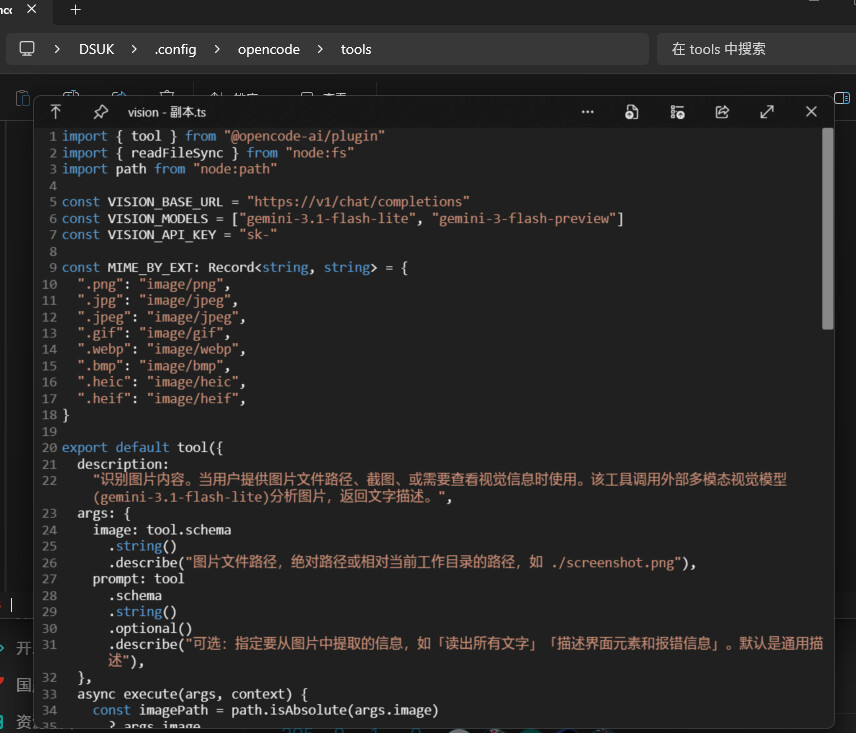Click .optional() on line 30
Image resolution: width=856 pixels, height=733 pixels.
pos(150,628)
